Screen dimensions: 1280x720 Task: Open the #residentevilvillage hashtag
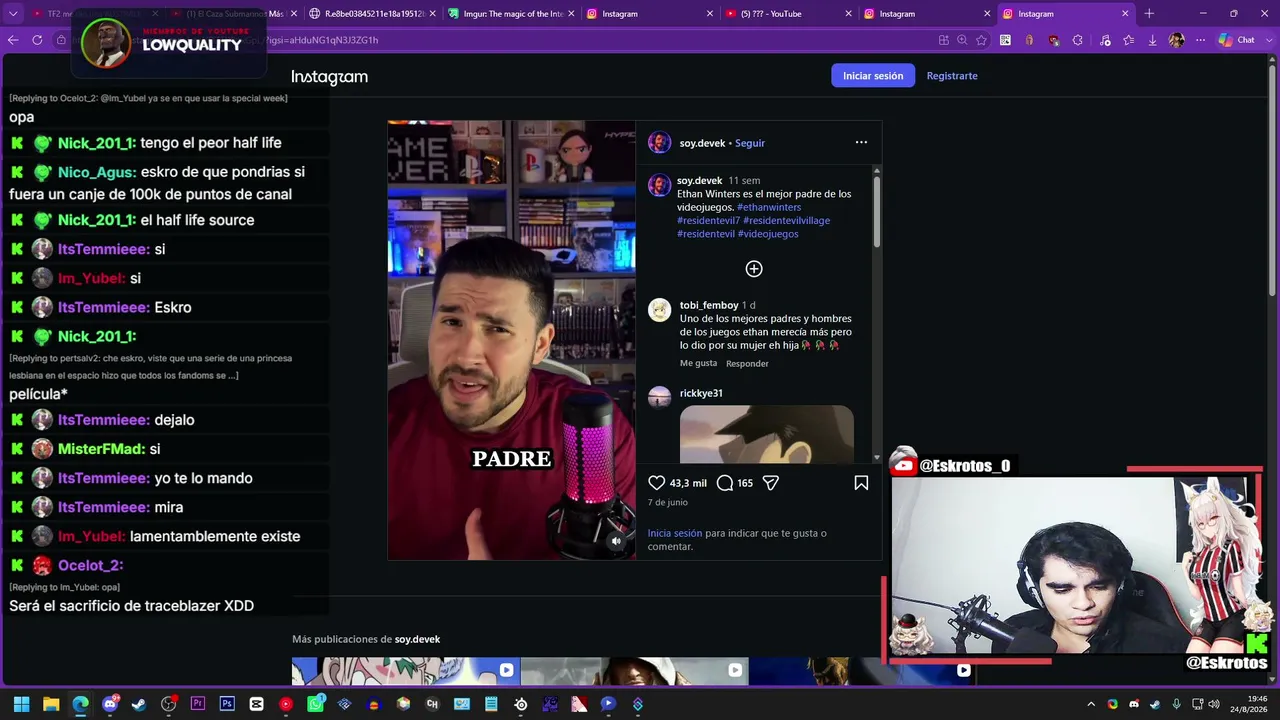(x=786, y=220)
